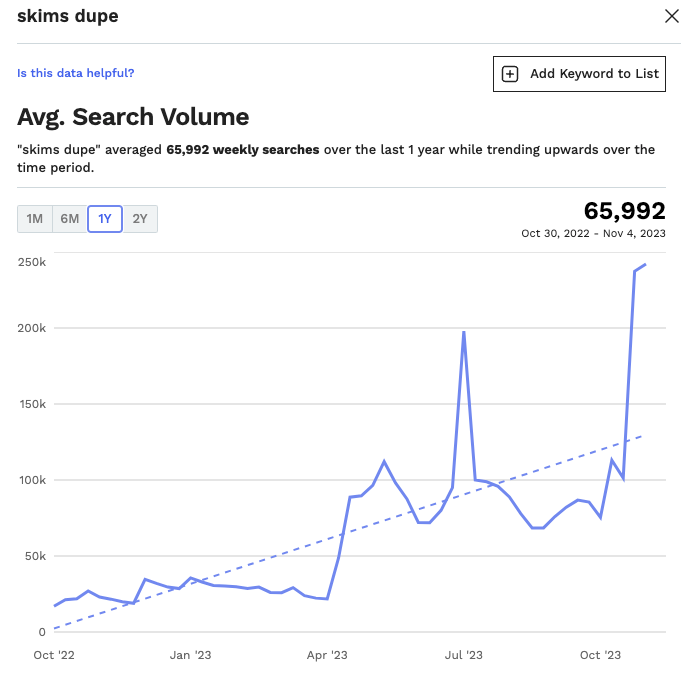Switch to the 1M time range tab

tap(35, 219)
